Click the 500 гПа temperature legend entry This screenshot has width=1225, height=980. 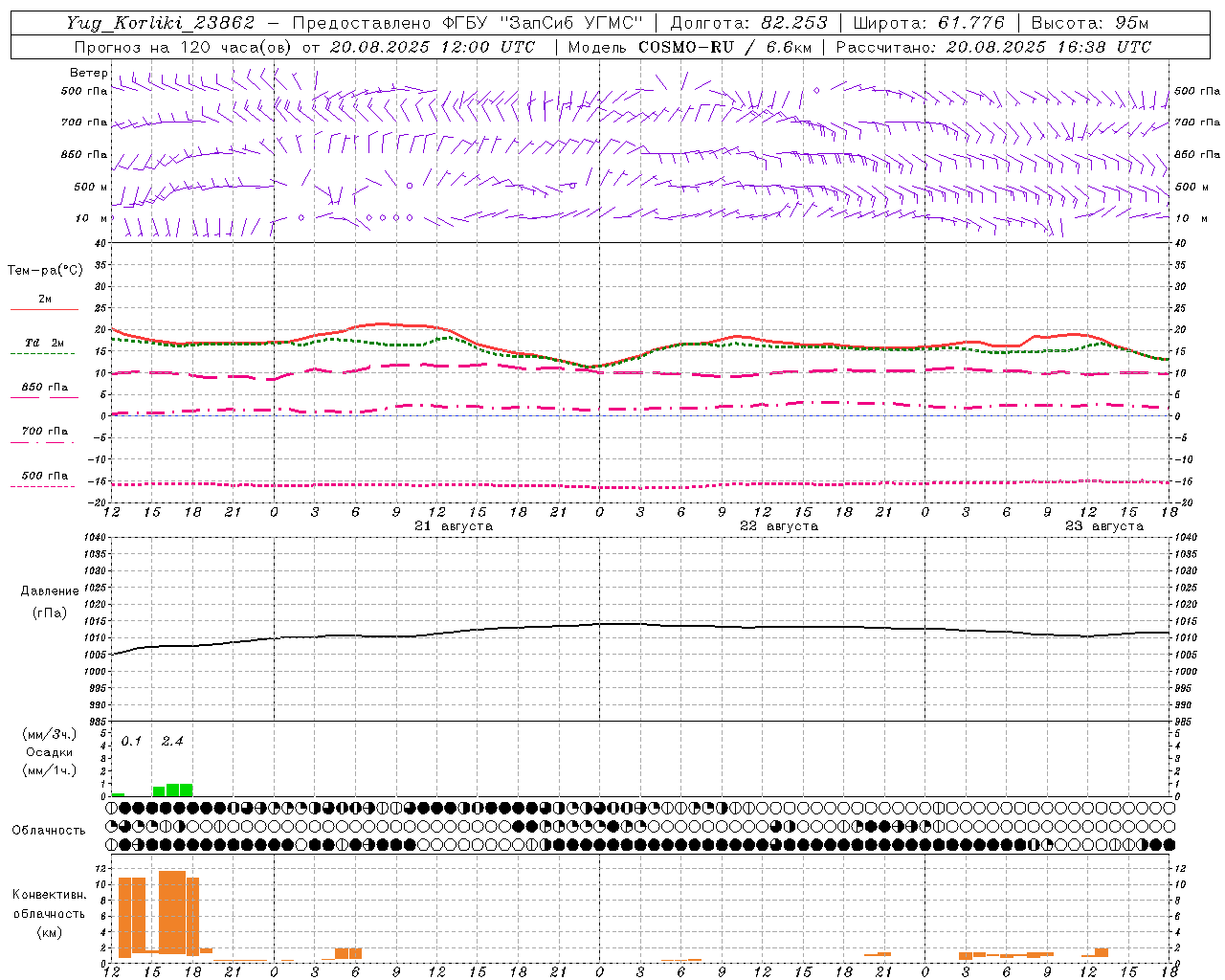click(44, 476)
